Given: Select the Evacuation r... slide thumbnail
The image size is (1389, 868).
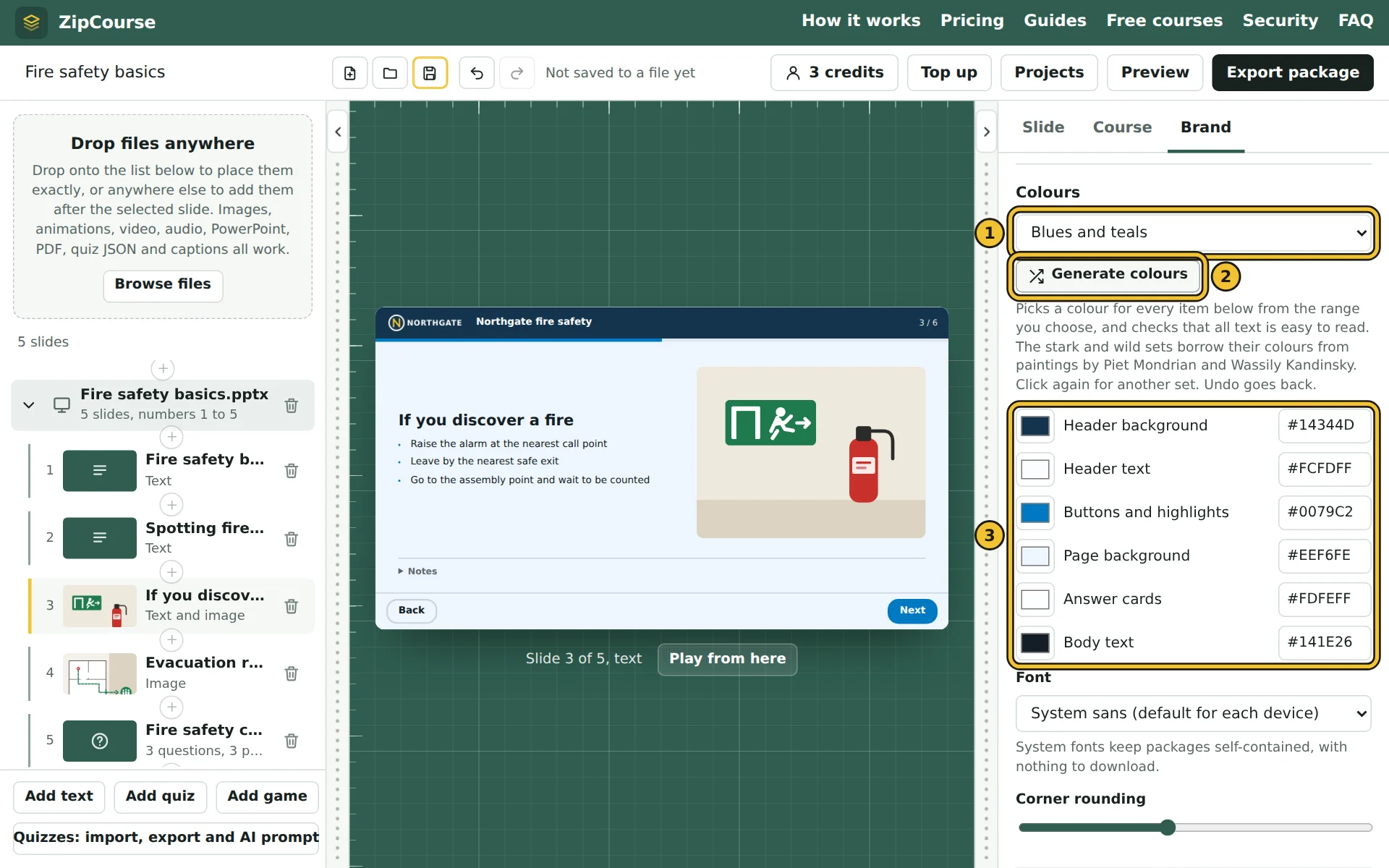Looking at the screenshot, I should point(100,673).
